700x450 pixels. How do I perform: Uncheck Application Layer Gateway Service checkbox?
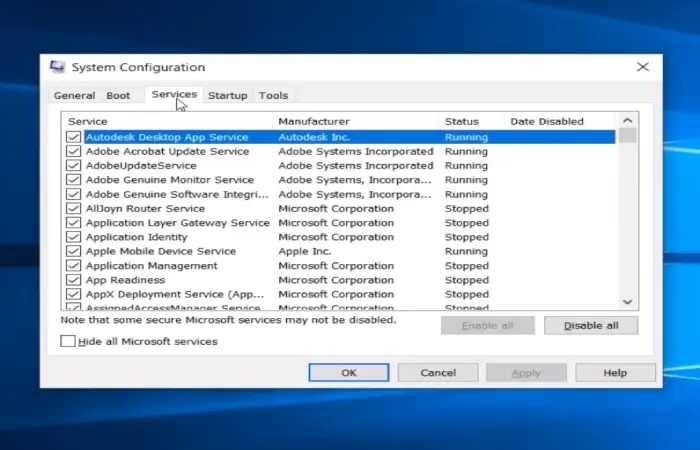[x=73, y=223]
